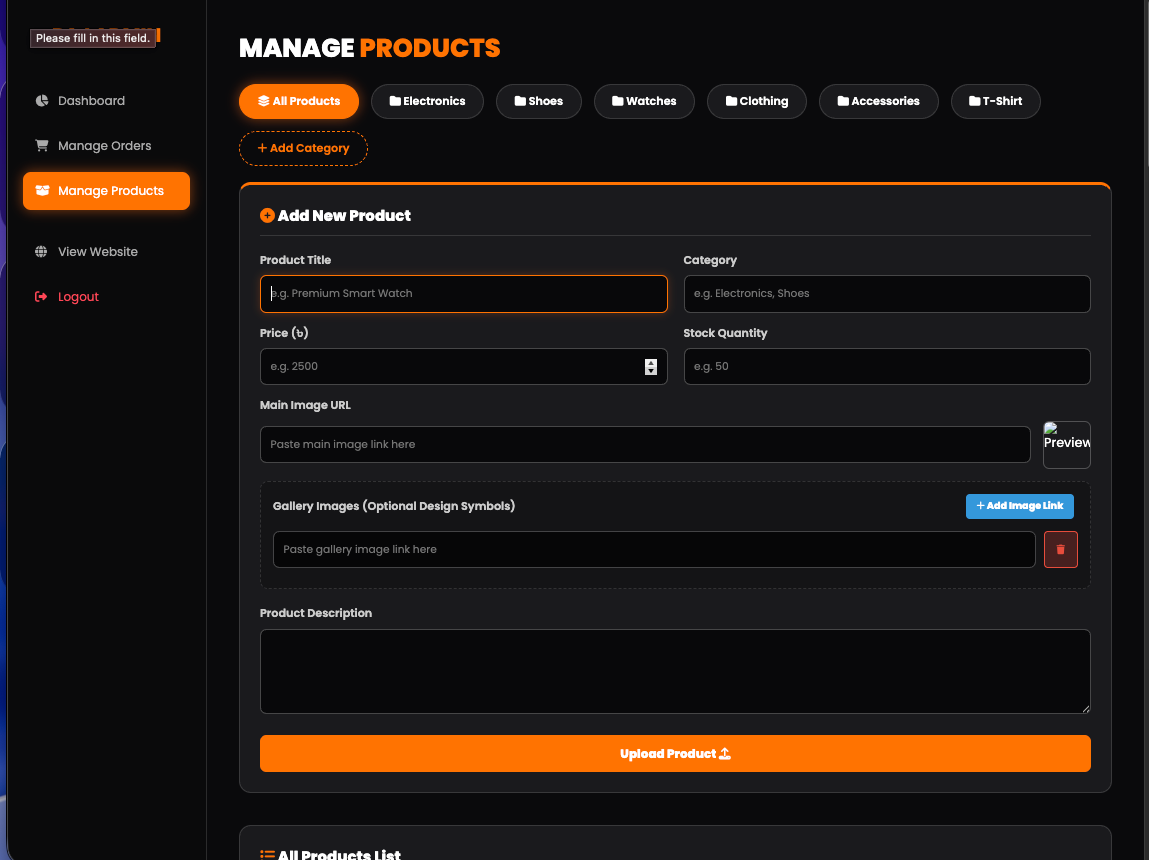Click the "Product Title" label
1149x860 pixels.
click(x=295, y=260)
